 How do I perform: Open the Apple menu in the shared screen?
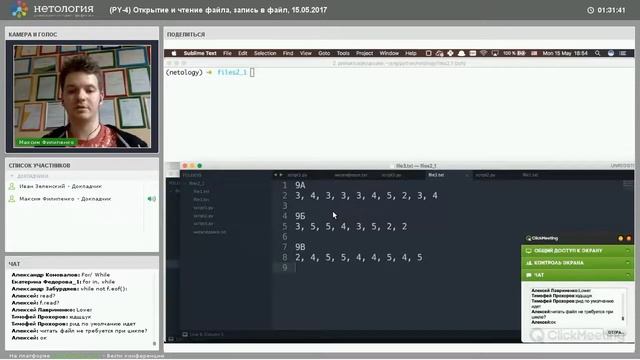[x=173, y=53]
